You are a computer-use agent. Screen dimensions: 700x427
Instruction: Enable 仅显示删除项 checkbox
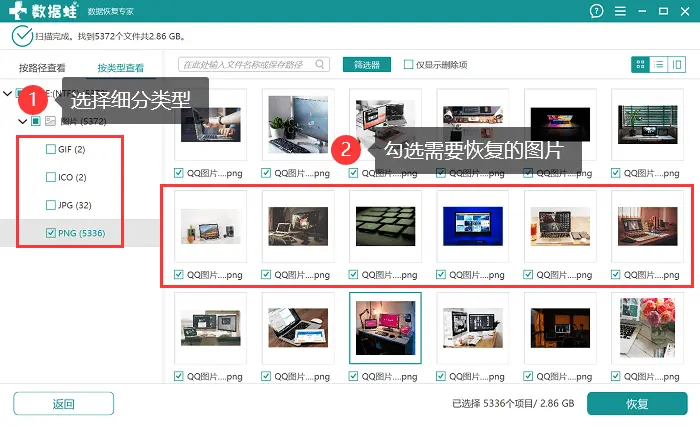(408, 64)
